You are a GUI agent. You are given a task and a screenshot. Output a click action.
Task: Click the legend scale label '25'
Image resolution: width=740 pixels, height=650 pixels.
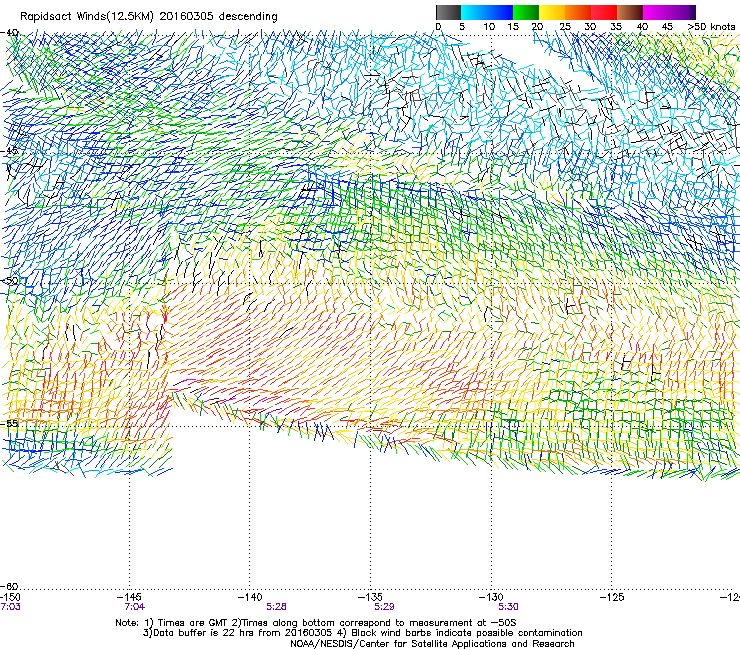coord(565,27)
